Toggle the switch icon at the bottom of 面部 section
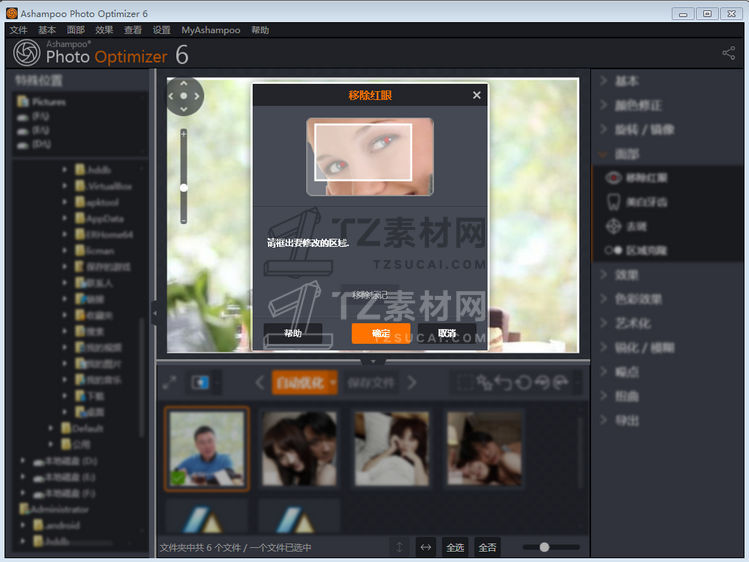749x562 pixels. pos(613,250)
